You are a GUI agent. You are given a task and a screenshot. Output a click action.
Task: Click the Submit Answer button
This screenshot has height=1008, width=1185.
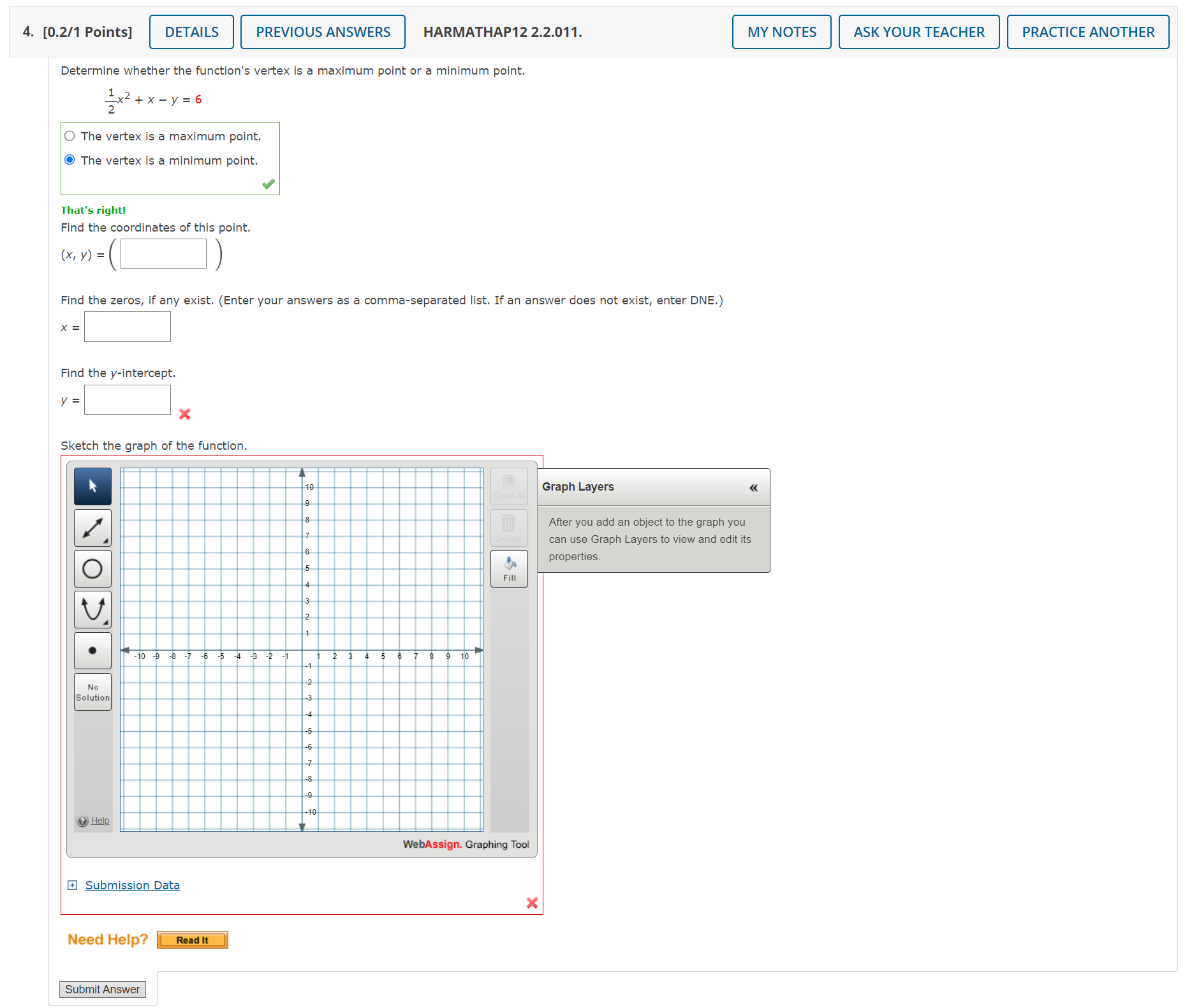click(102, 989)
